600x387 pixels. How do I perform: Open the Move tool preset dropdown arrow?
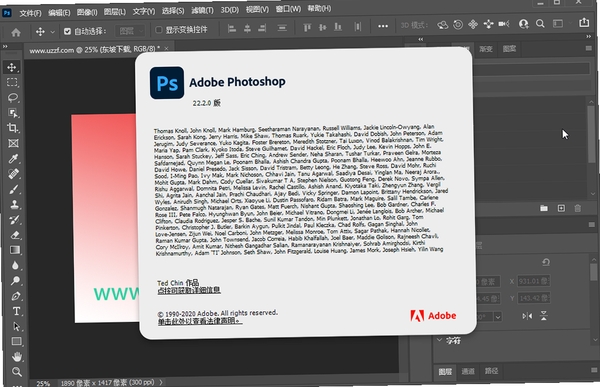click(x=53, y=32)
